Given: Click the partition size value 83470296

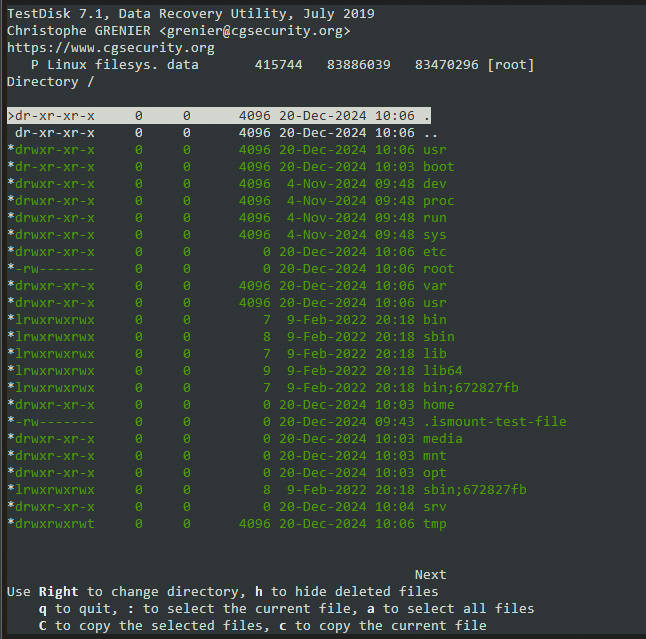Looking at the screenshot, I should point(447,65).
